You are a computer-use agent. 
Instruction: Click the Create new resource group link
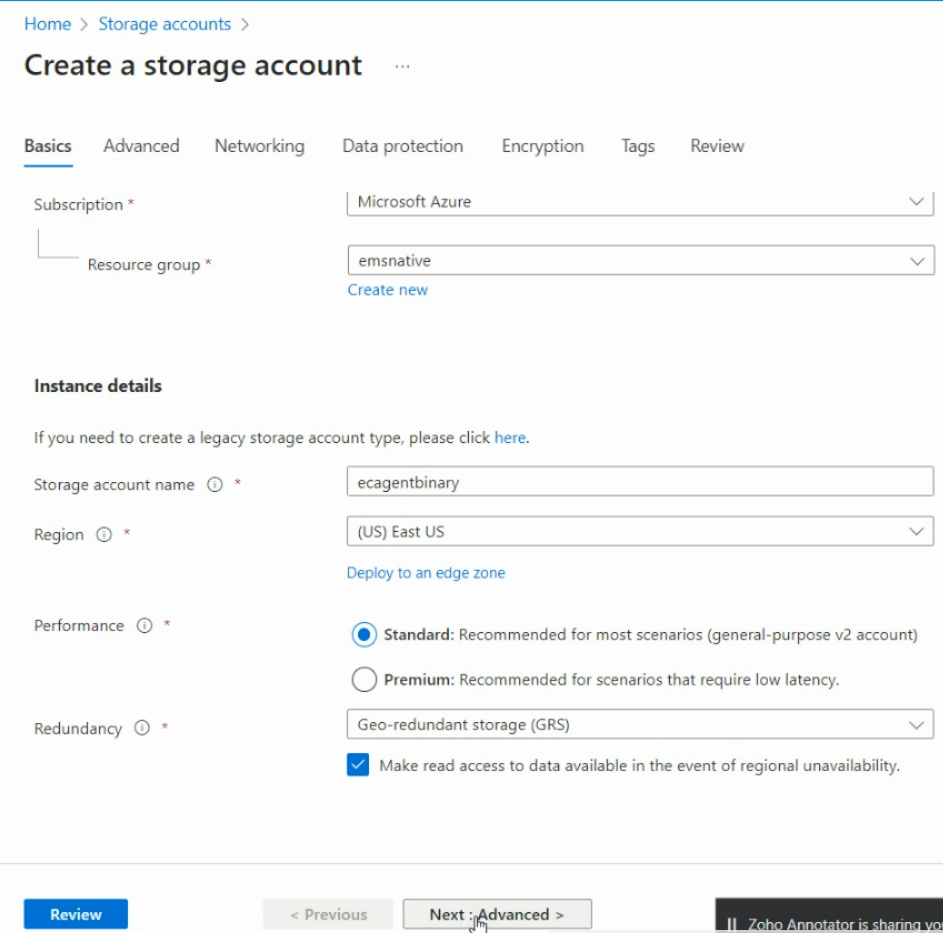tap(387, 290)
